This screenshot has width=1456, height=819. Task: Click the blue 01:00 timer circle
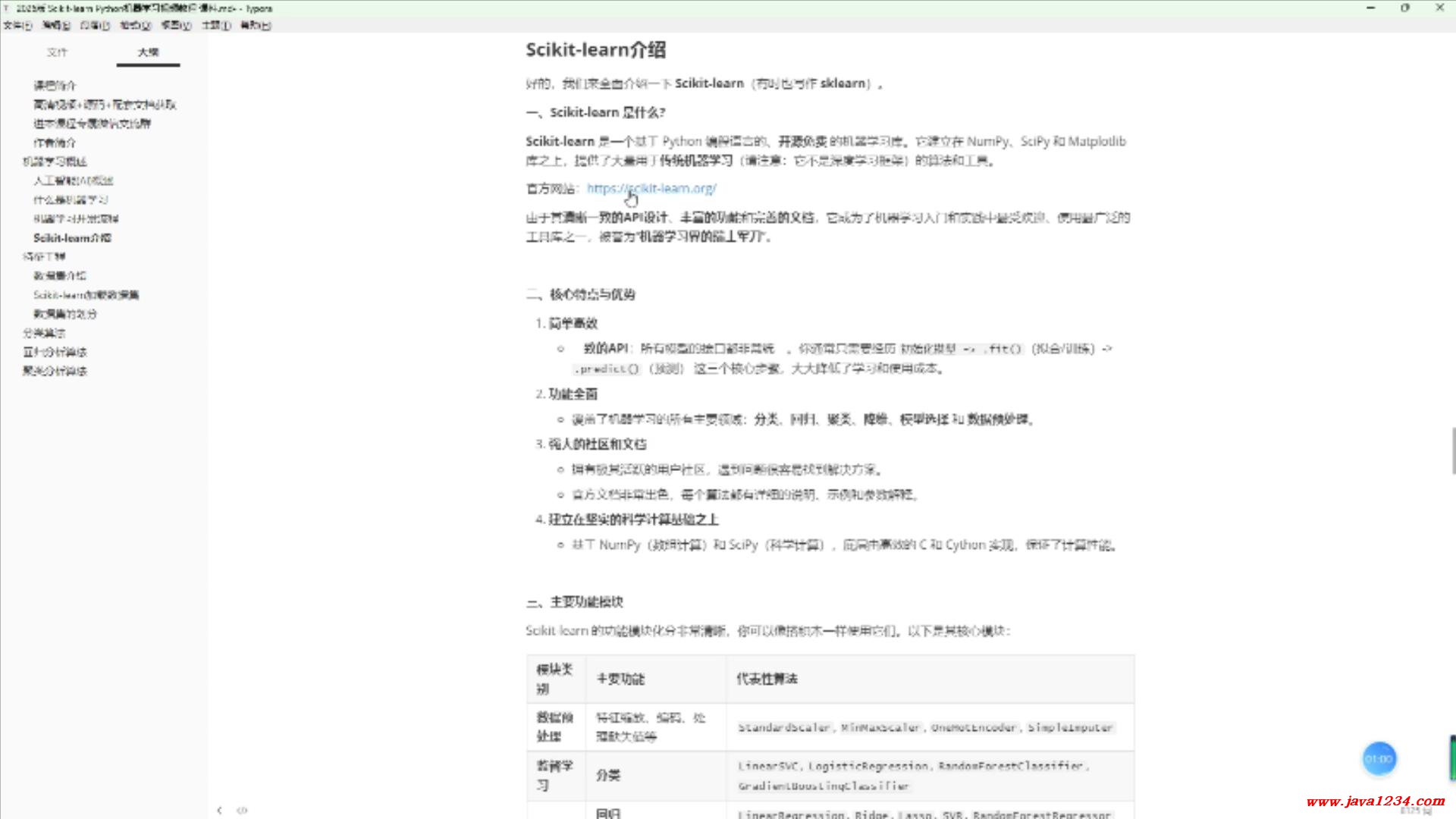coord(1379,758)
